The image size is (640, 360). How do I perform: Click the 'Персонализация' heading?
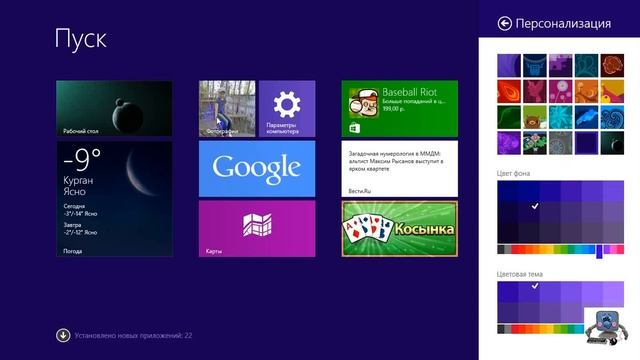[x=563, y=24]
